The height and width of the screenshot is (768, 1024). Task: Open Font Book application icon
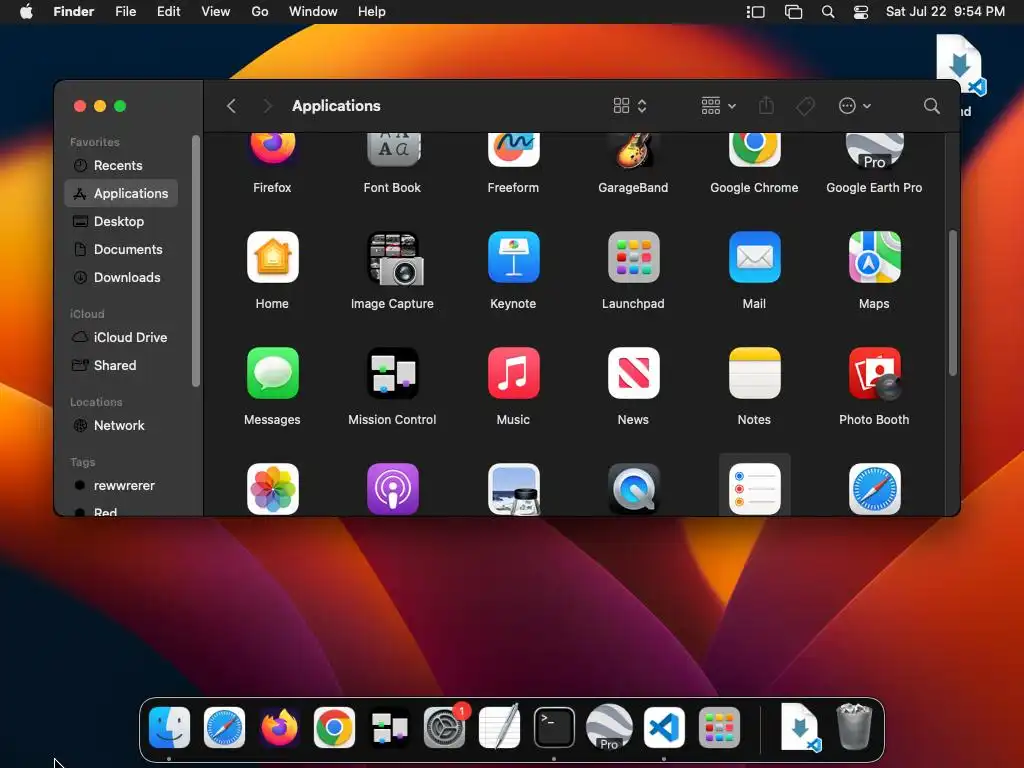(392, 148)
